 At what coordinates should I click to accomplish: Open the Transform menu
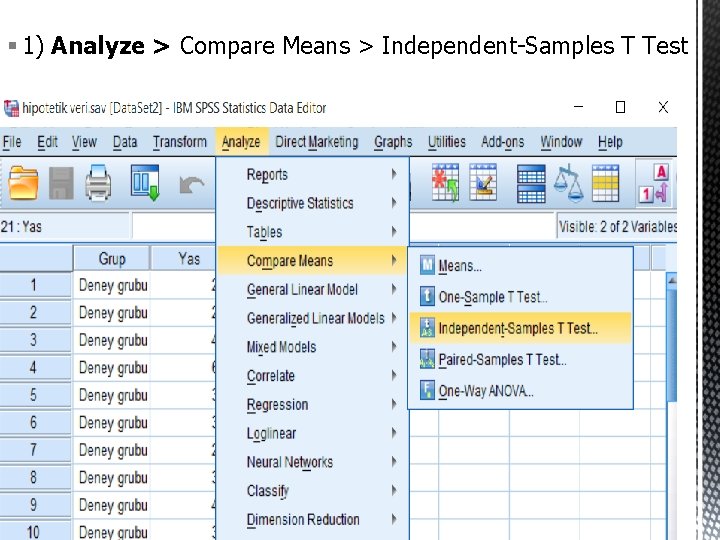click(180, 142)
